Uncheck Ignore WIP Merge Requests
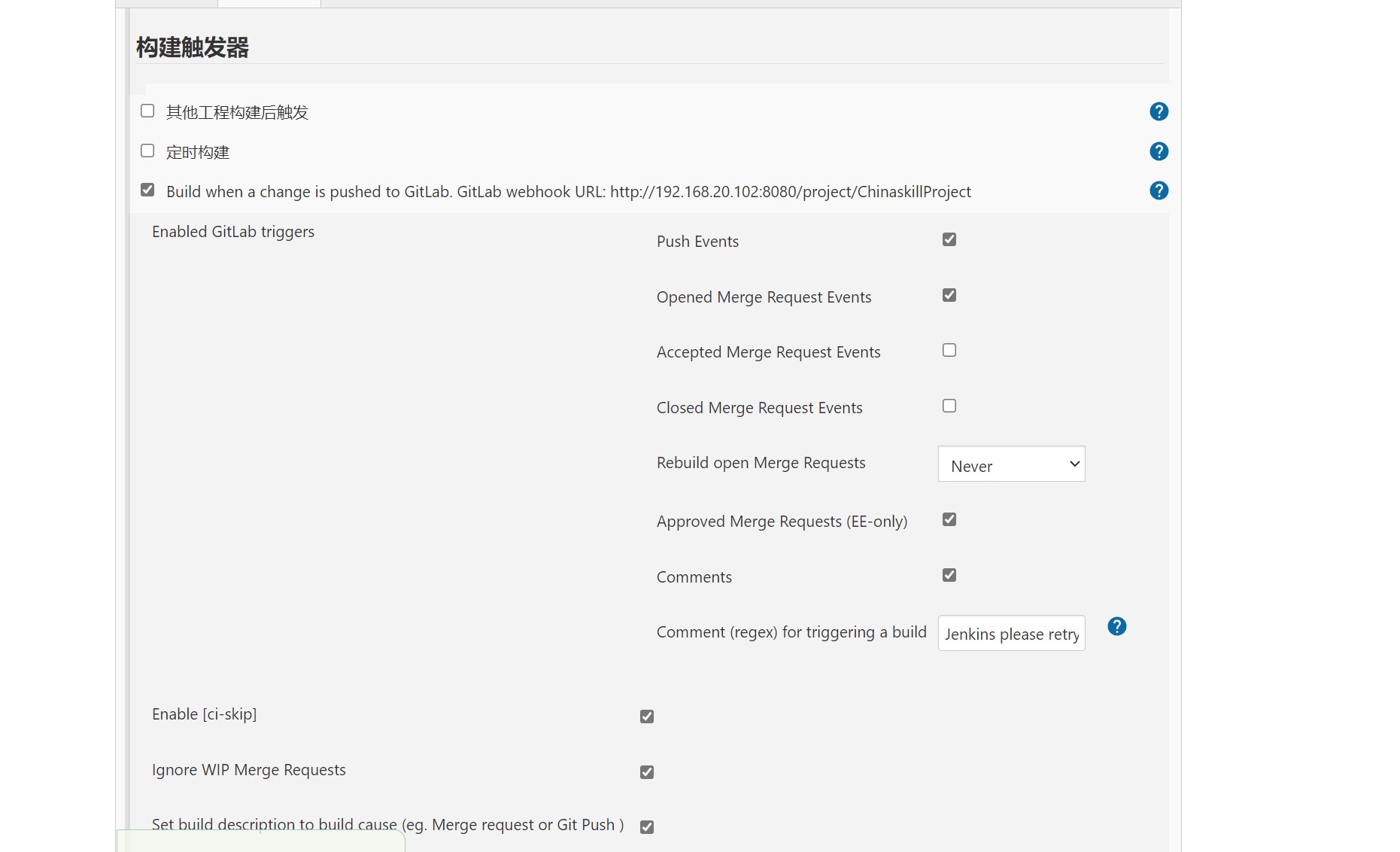This screenshot has width=1400, height=852. click(x=646, y=772)
